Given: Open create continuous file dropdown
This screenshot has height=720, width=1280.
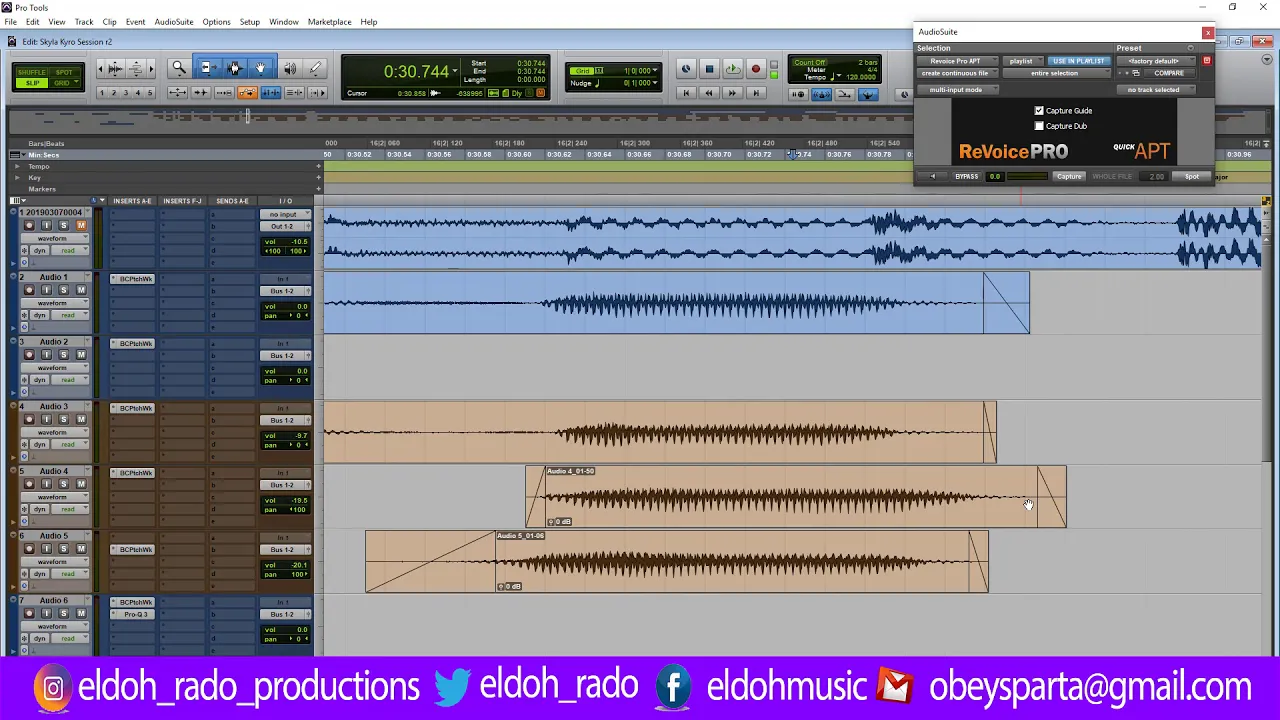Looking at the screenshot, I should 957,73.
